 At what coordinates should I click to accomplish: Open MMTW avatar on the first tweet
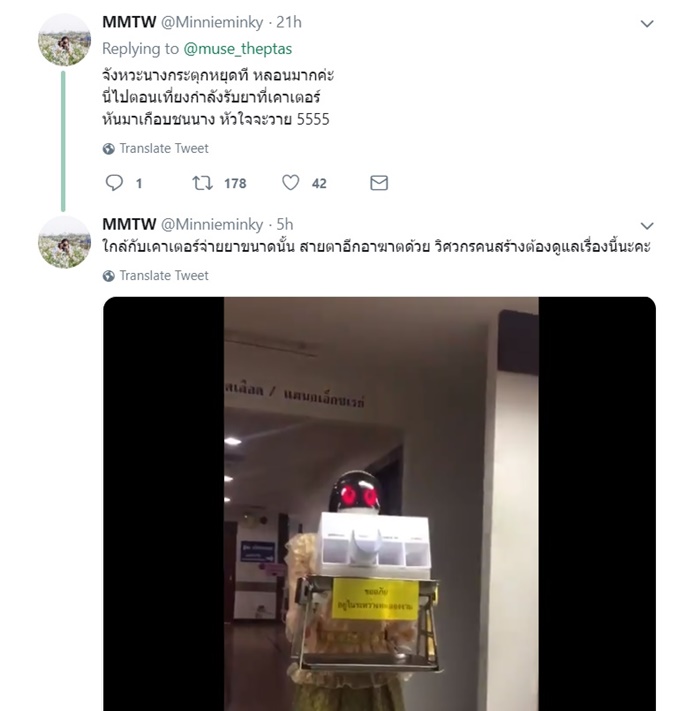click(64, 40)
